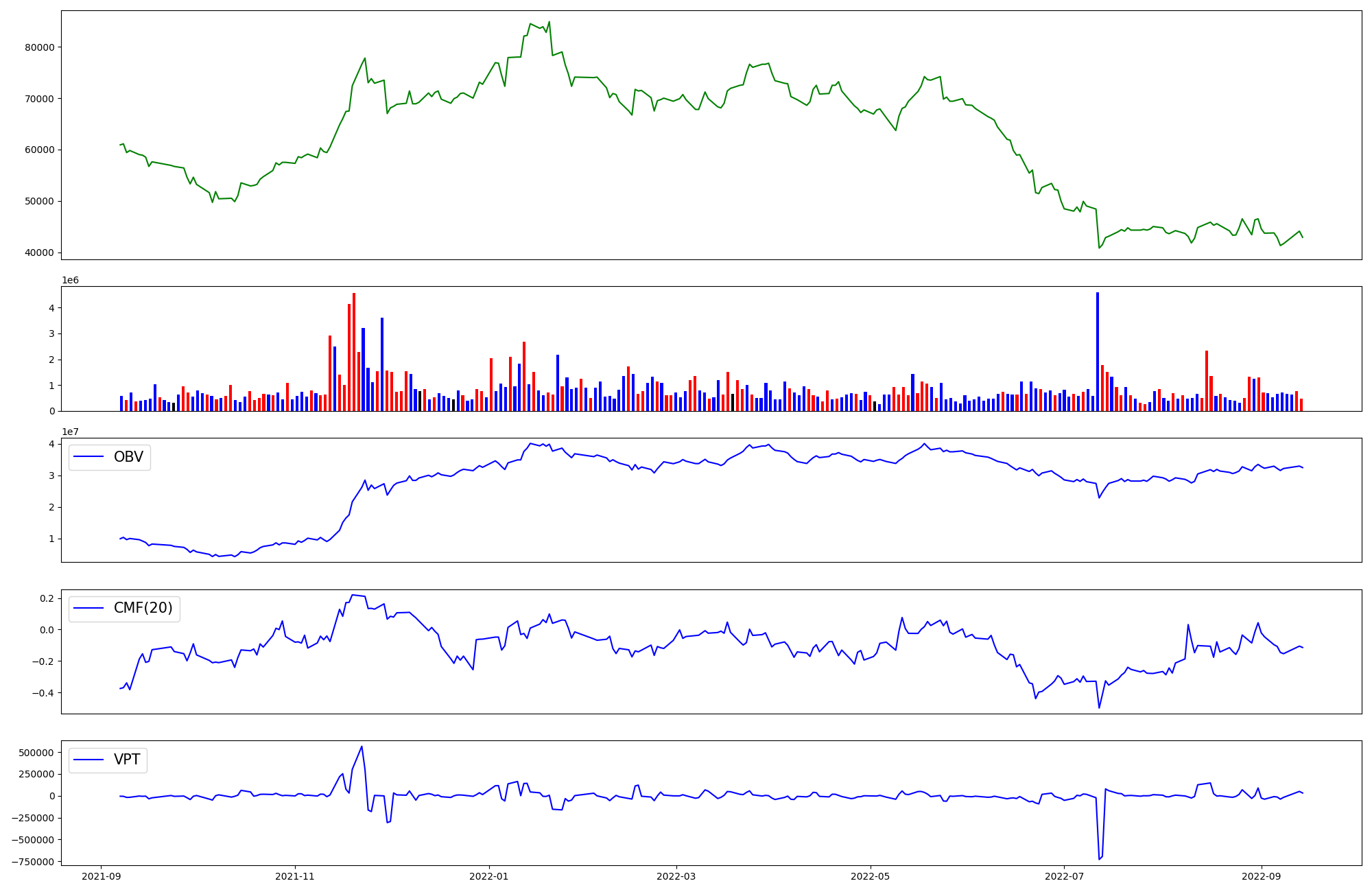Click the 2022-09 x-axis date label
The height and width of the screenshot is (892, 1372).
(x=1261, y=876)
